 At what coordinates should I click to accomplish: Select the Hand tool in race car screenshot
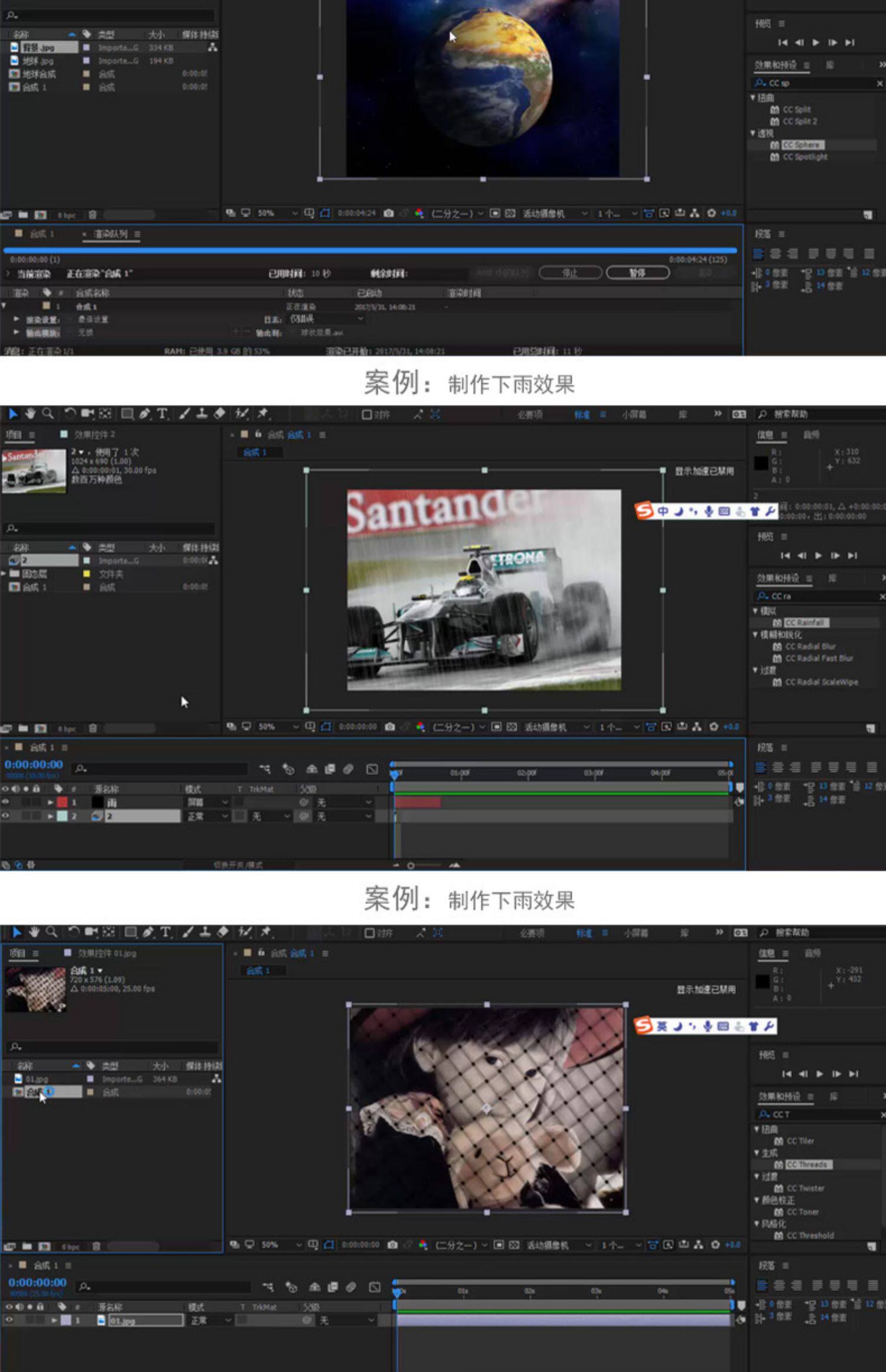[x=30, y=414]
